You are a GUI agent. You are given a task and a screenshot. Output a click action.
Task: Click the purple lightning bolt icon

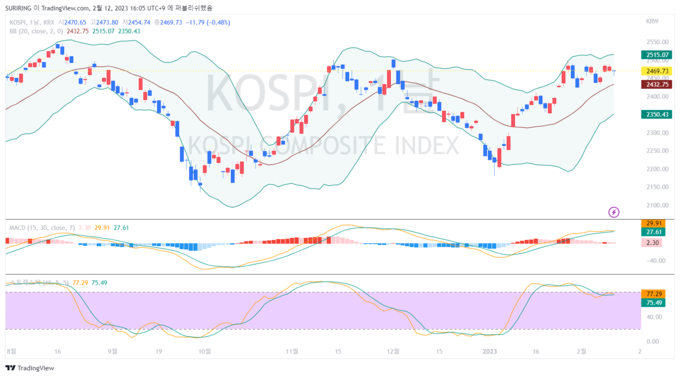[614, 212]
